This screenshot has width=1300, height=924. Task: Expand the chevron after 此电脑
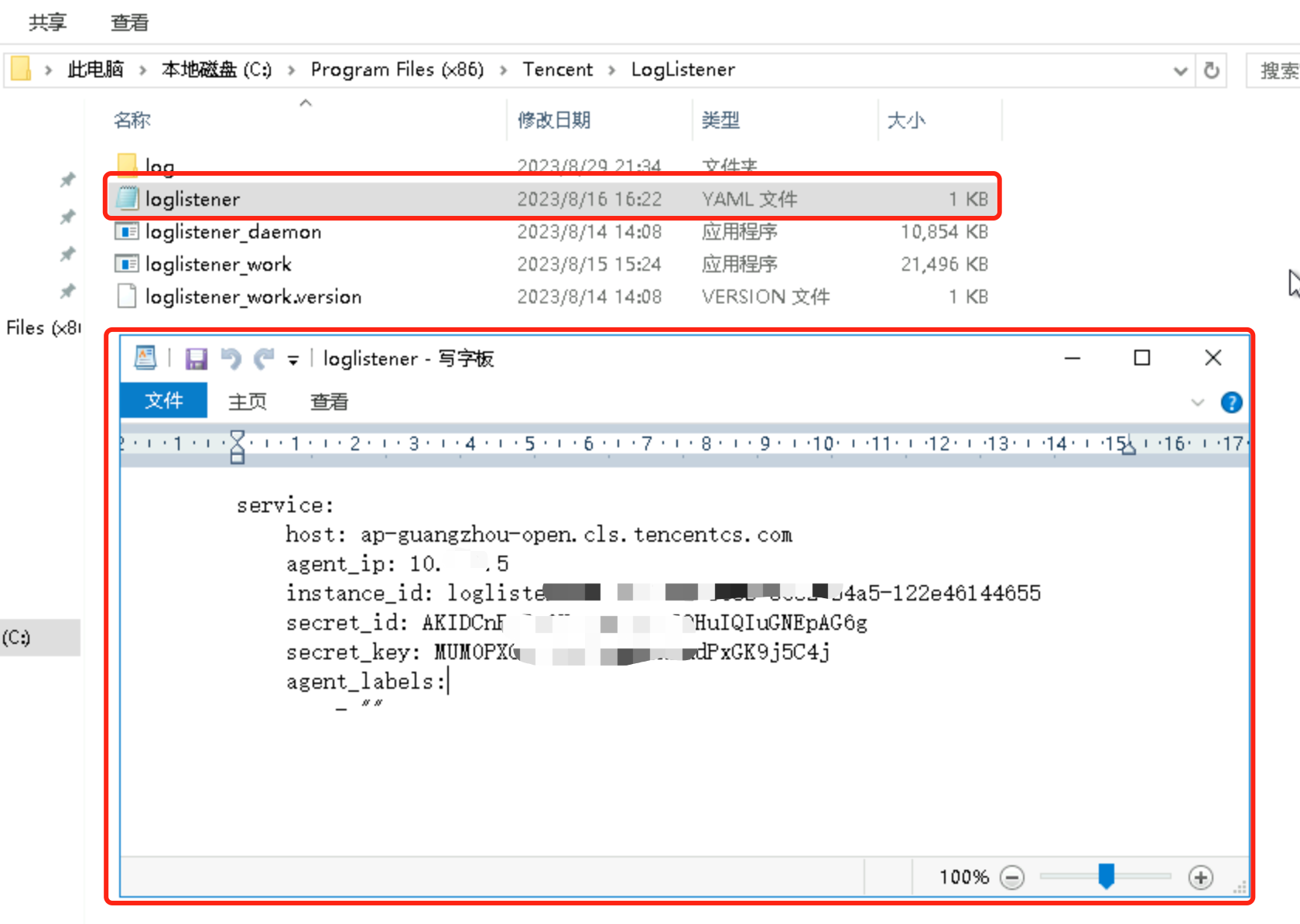(x=142, y=70)
